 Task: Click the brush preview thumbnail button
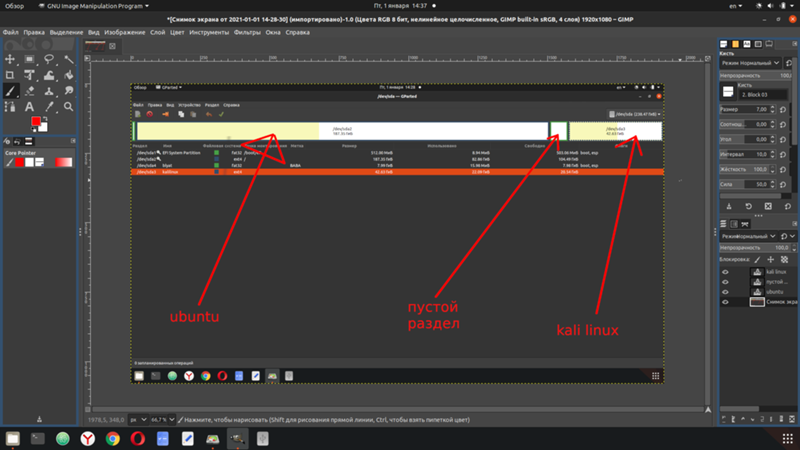pyautogui.click(x=728, y=92)
